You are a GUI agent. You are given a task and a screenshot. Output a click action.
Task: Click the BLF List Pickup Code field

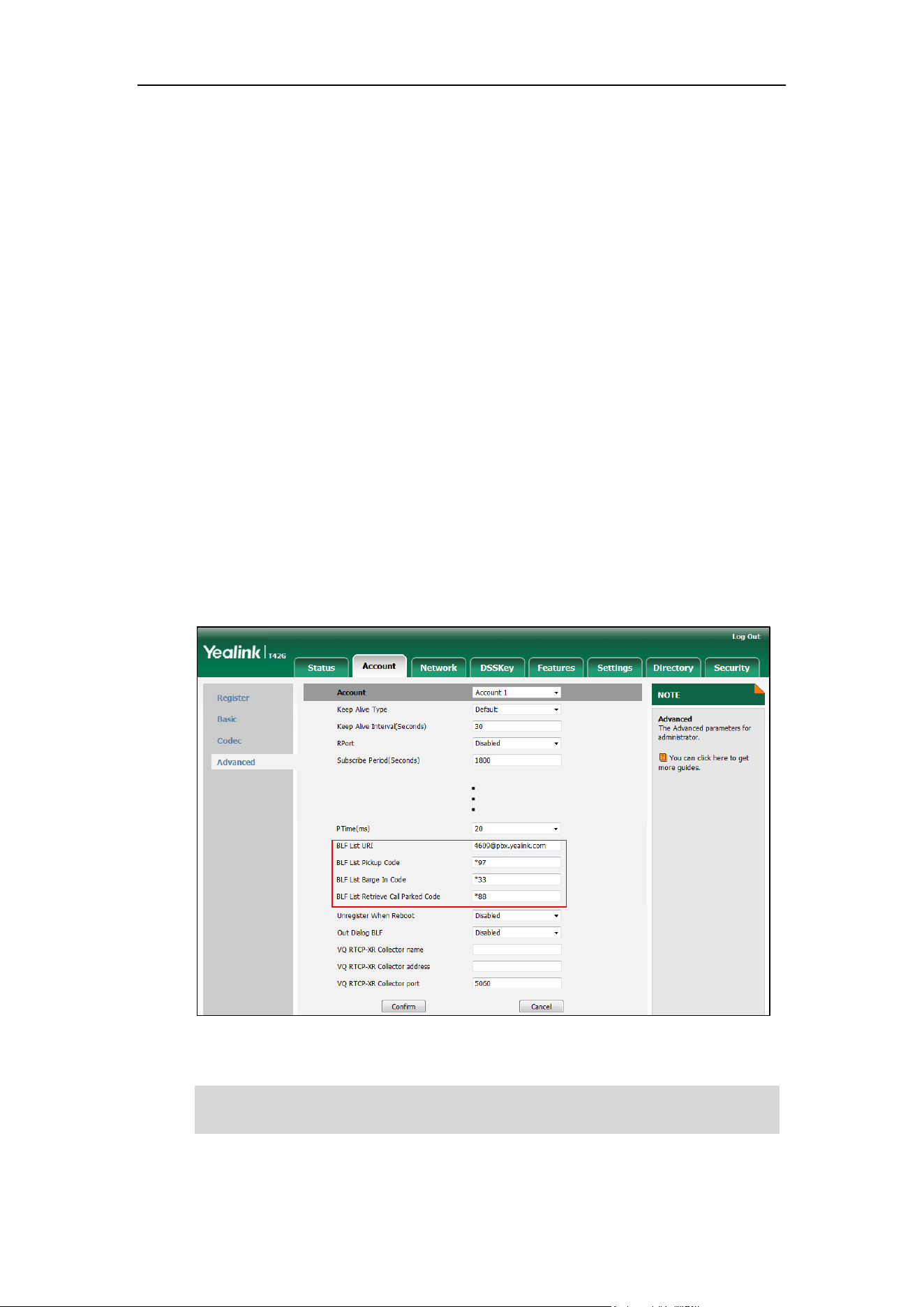pyautogui.click(x=516, y=863)
